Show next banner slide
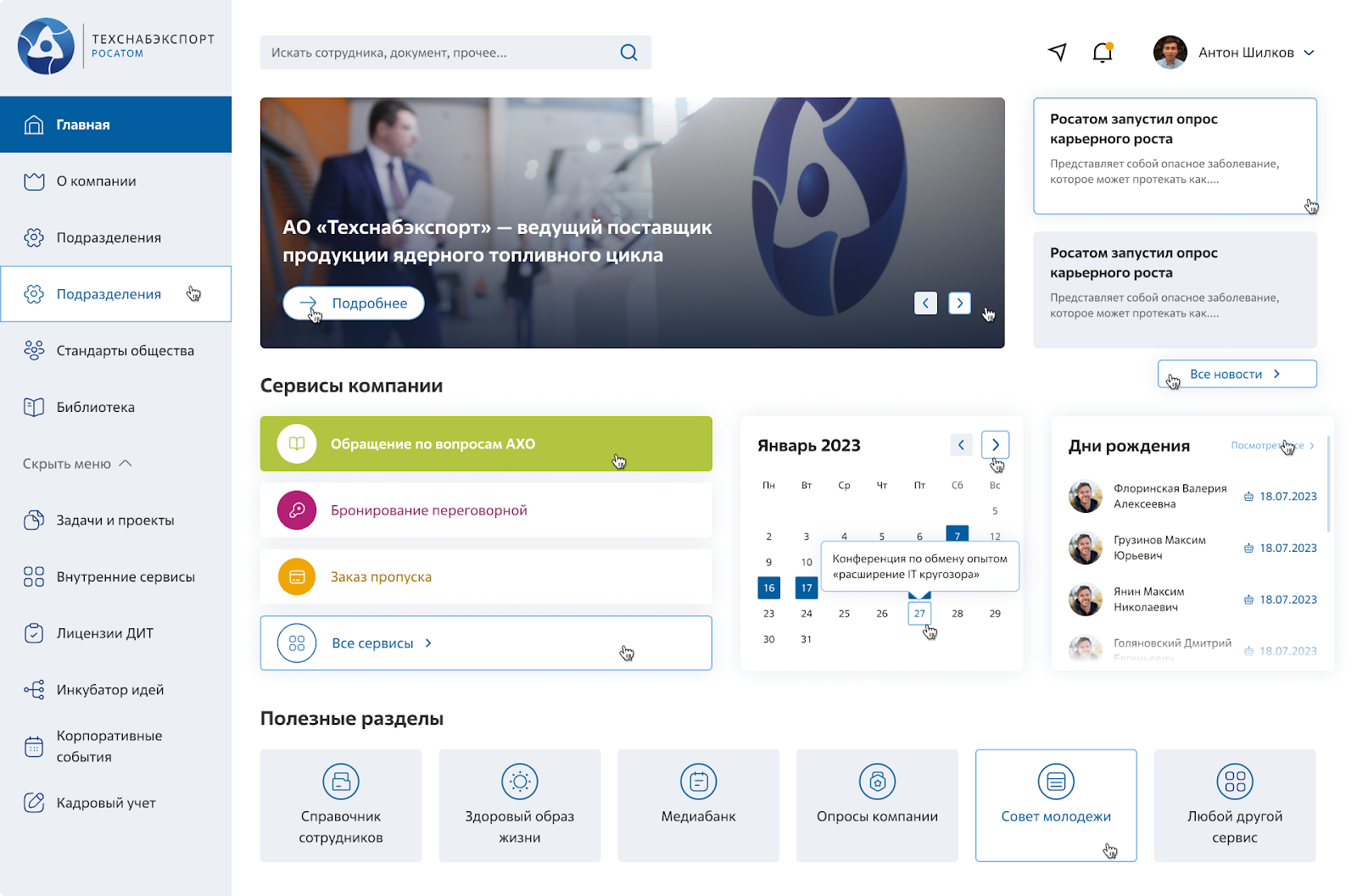The height and width of the screenshot is (896, 1357). (x=959, y=303)
